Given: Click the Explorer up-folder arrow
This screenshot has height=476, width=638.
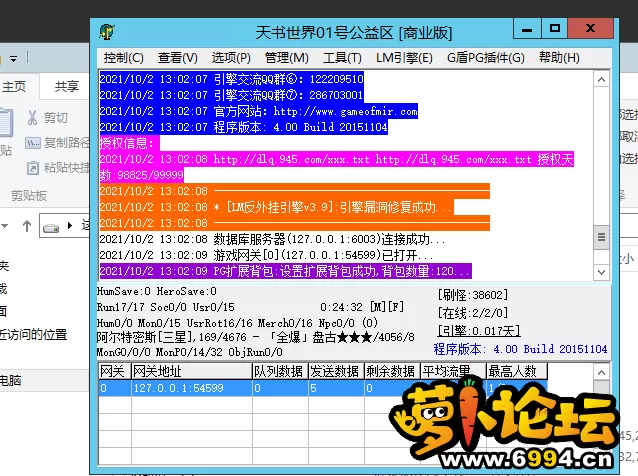Looking at the screenshot, I should click(x=27, y=226).
